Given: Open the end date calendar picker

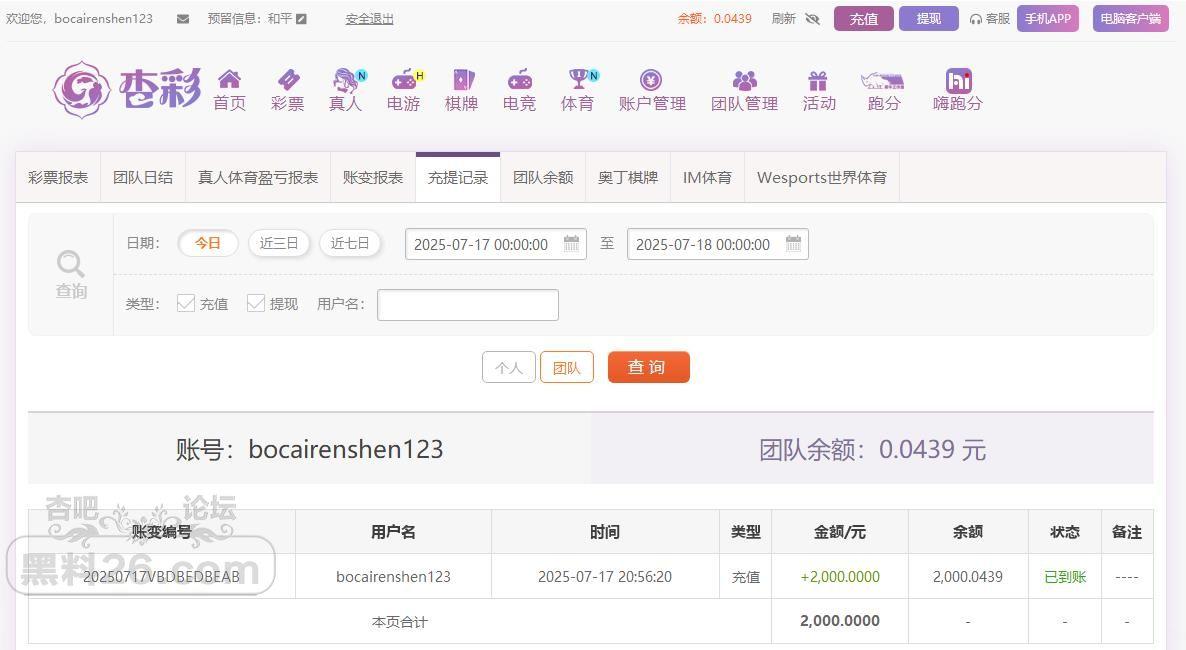Looking at the screenshot, I should point(793,244).
